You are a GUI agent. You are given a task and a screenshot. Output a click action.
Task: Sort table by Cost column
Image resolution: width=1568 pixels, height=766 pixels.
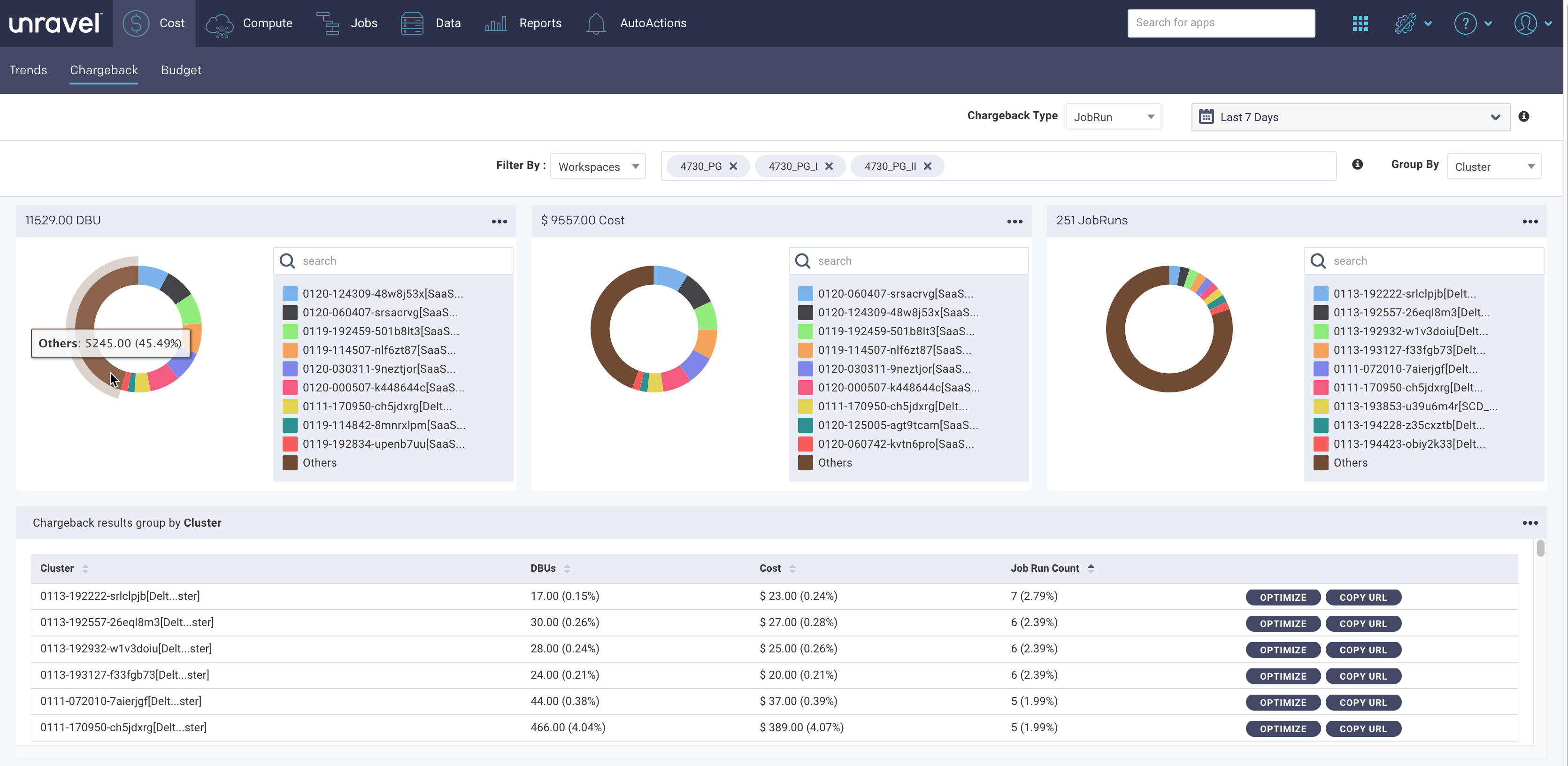(x=792, y=568)
